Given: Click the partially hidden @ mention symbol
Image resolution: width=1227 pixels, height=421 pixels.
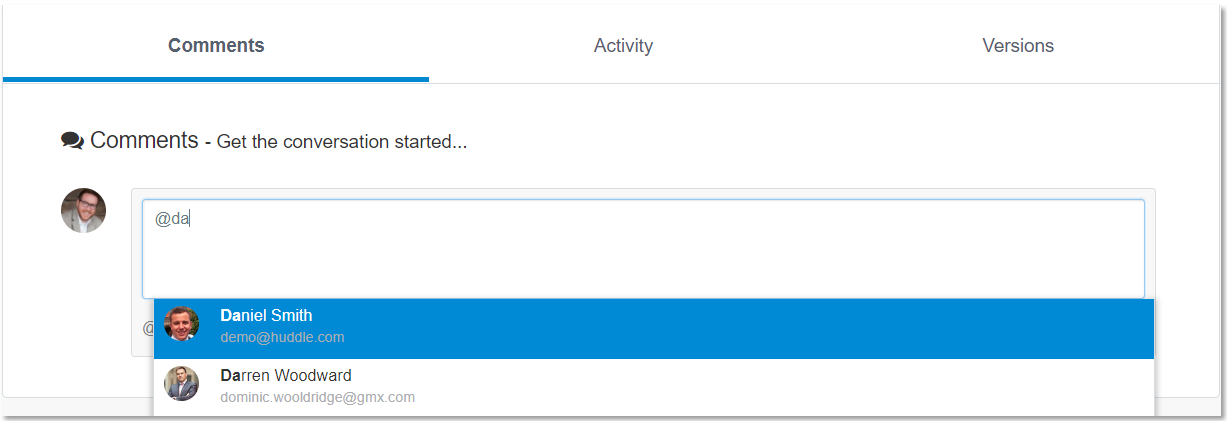Looking at the screenshot, I should click(147, 328).
